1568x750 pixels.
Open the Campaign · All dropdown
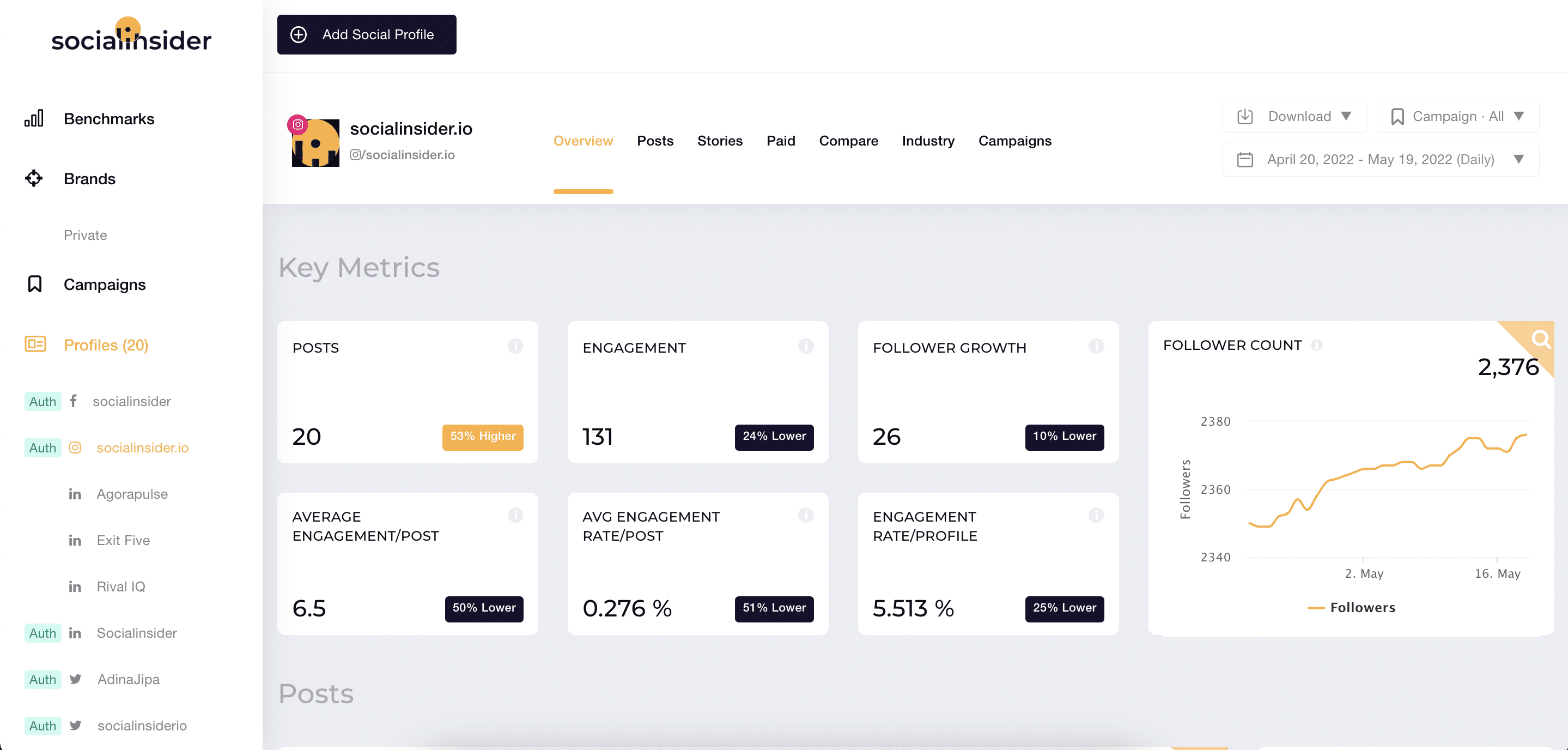(1458, 116)
